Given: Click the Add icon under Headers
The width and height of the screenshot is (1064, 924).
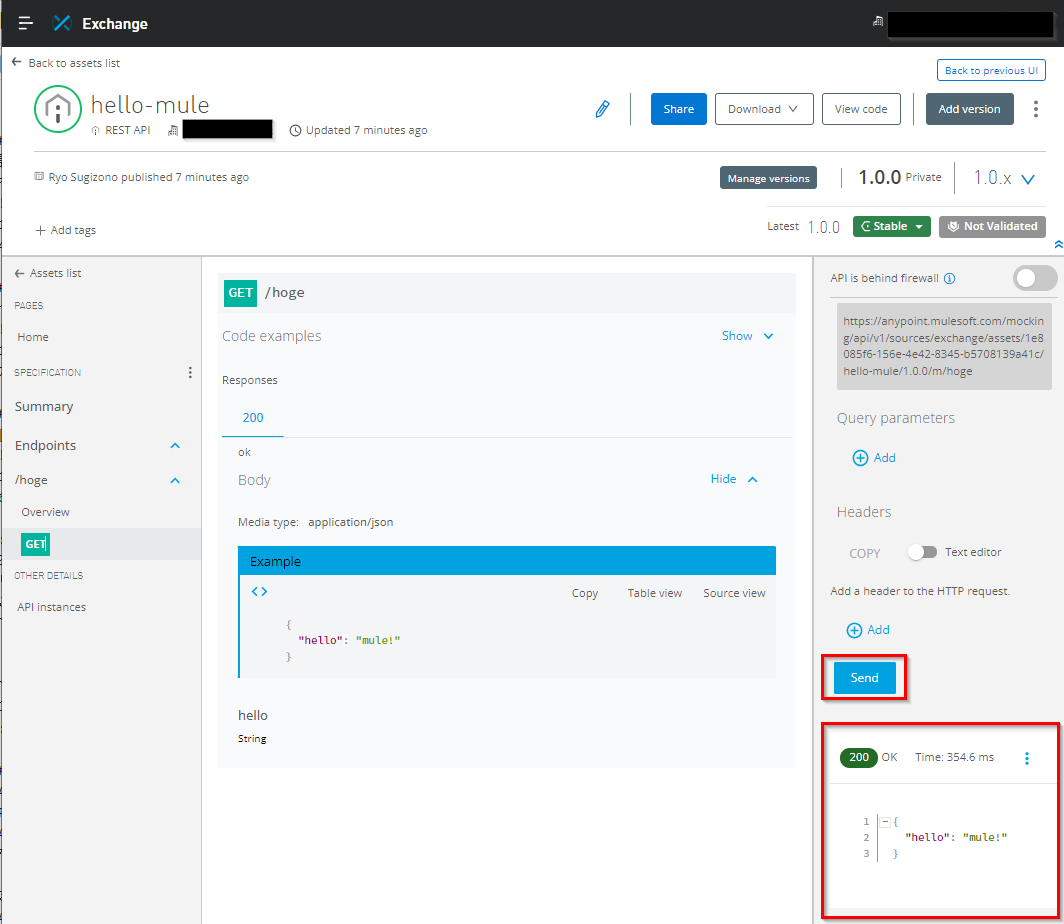Looking at the screenshot, I should pyautogui.click(x=869, y=630).
